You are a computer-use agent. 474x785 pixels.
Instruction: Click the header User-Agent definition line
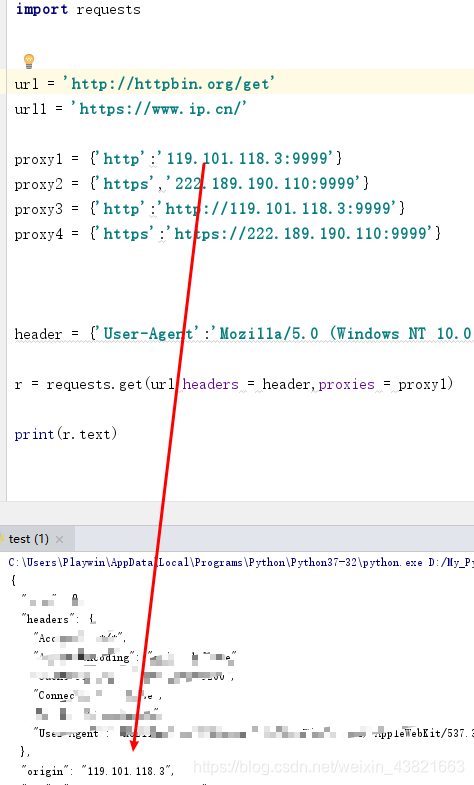243,333
